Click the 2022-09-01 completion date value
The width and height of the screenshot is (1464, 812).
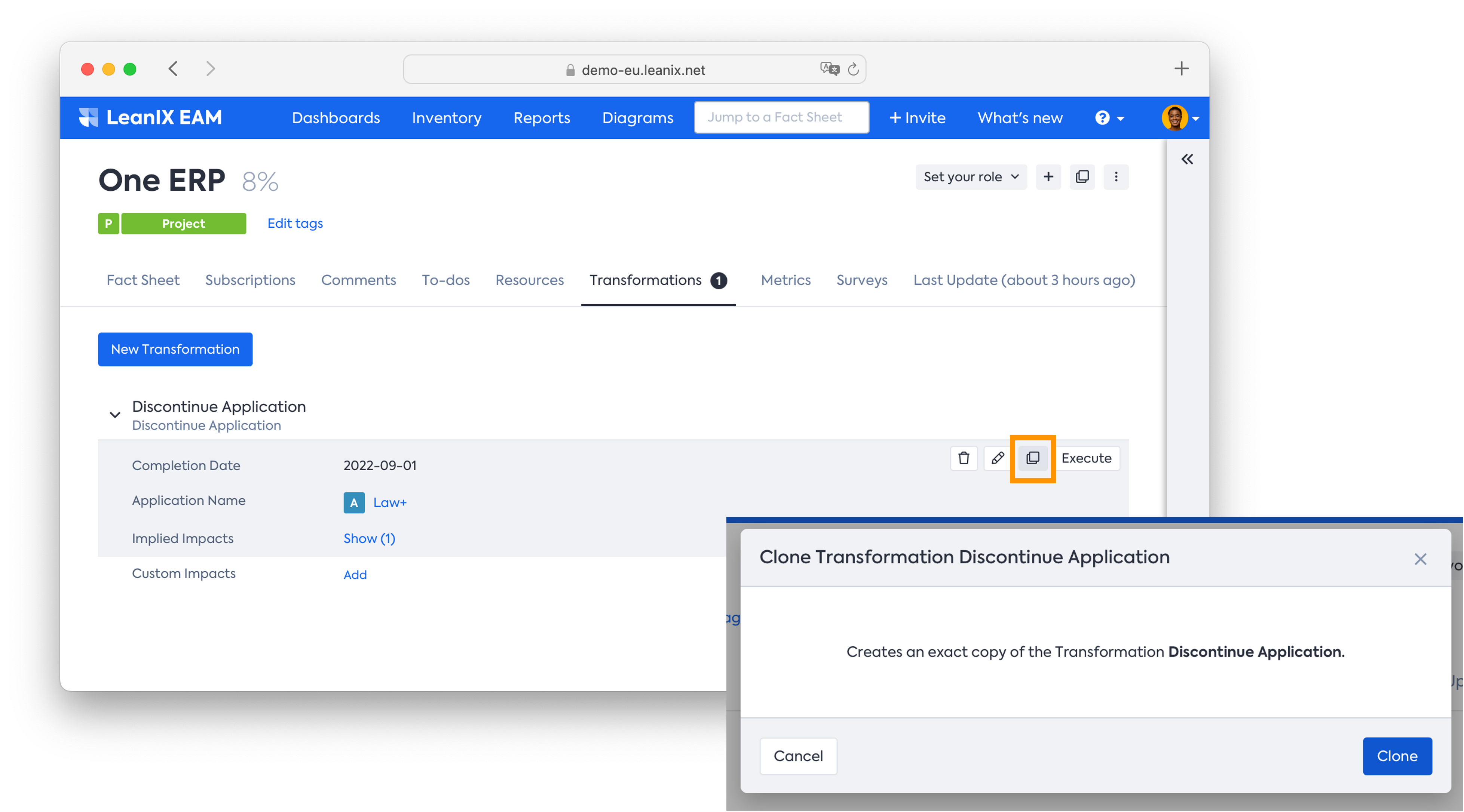pyautogui.click(x=380, y=465)
